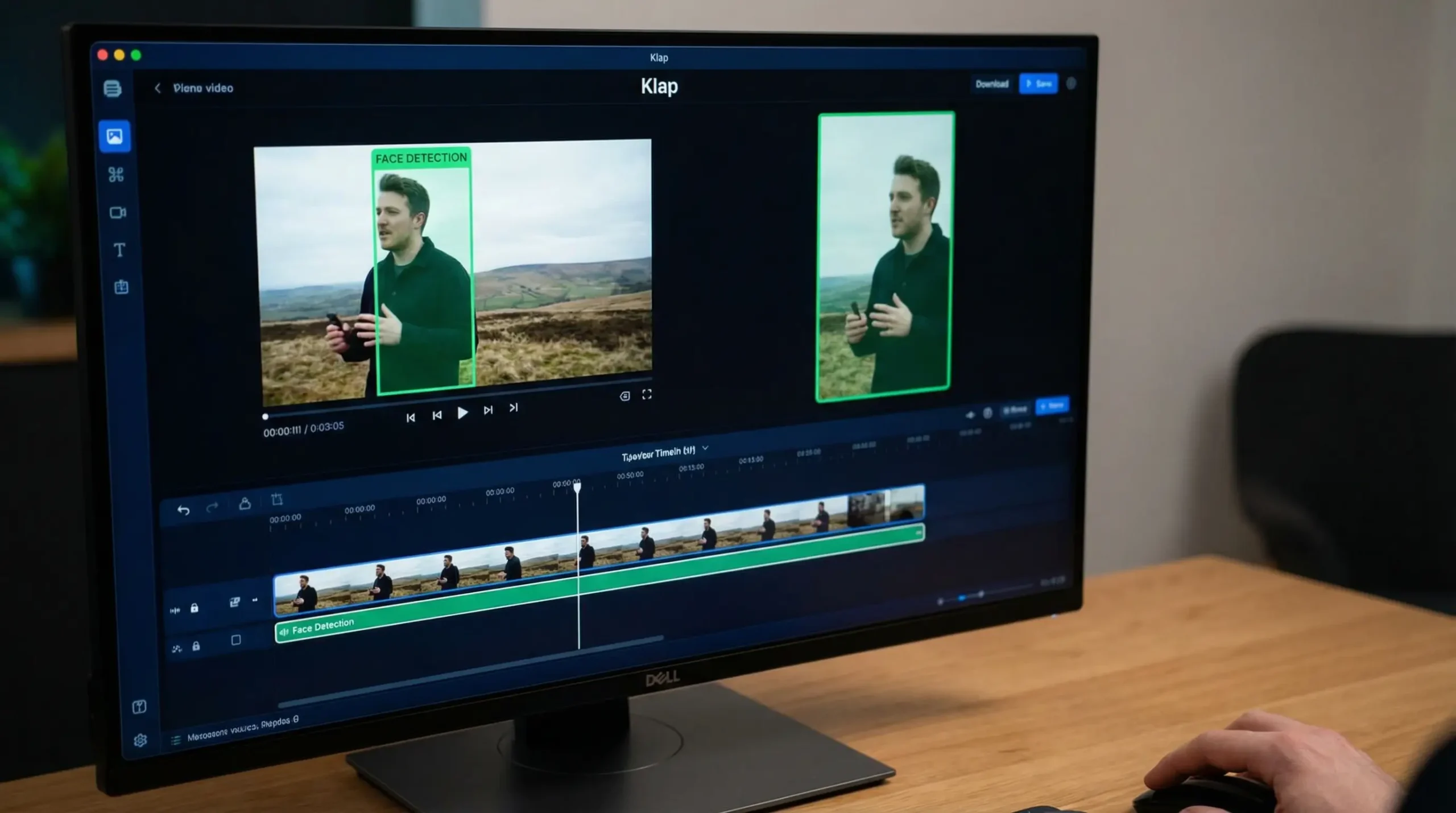Step back to previous frame
The image size is (1456, 813).
(x=437, y=415)
